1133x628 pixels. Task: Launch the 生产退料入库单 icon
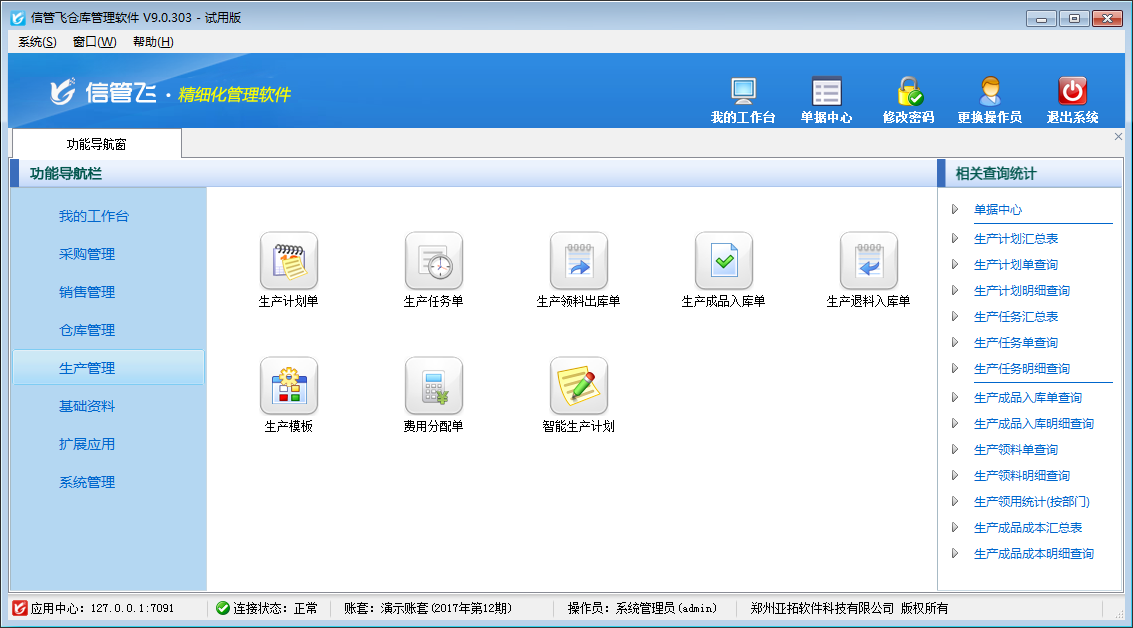868,261
